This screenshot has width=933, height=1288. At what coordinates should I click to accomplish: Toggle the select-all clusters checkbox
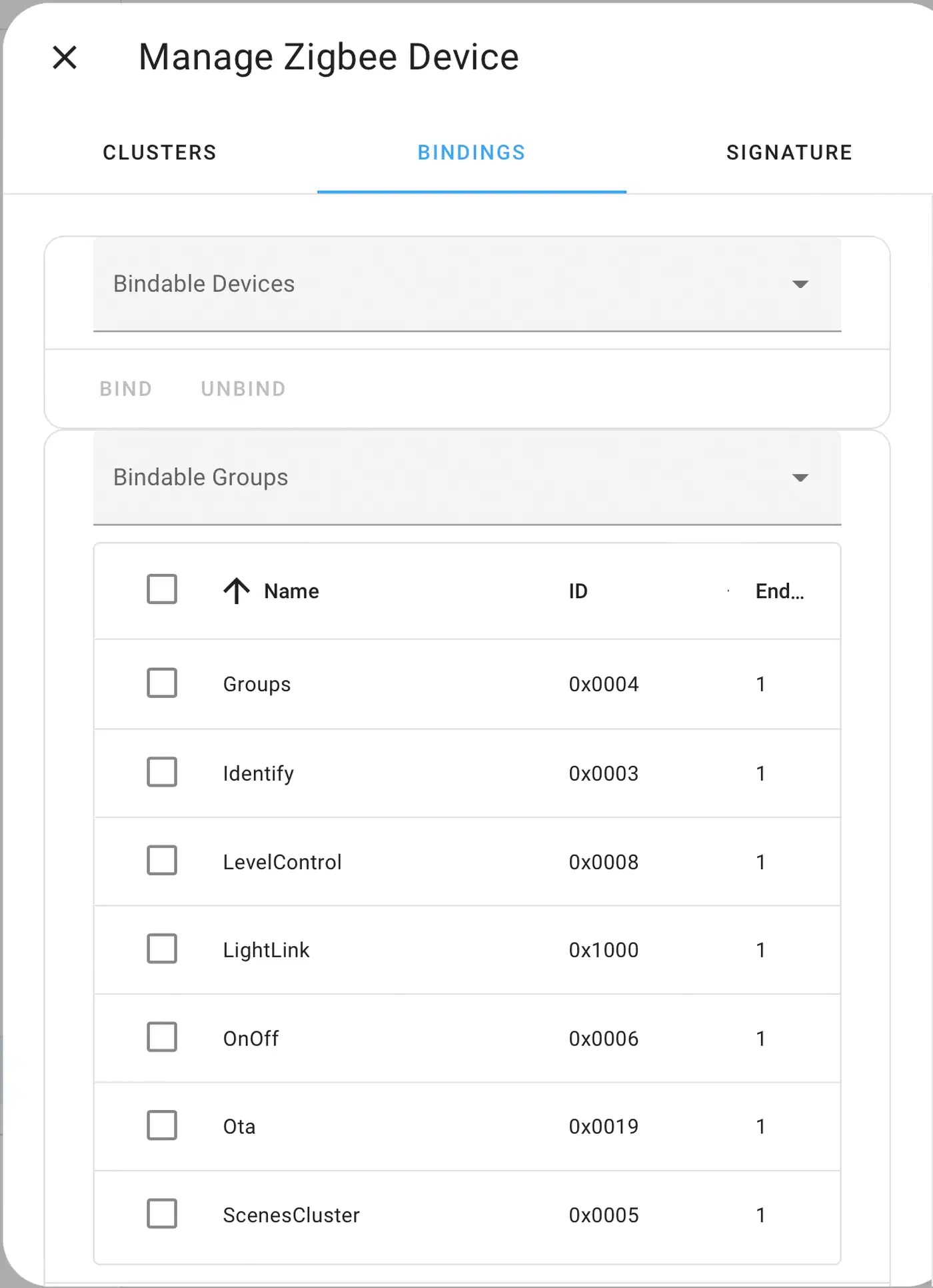click(162, 589)
